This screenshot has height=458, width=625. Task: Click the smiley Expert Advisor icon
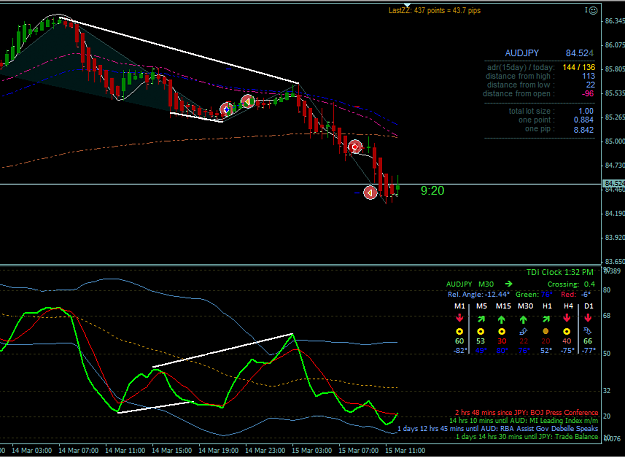click(x=593, y=11)
